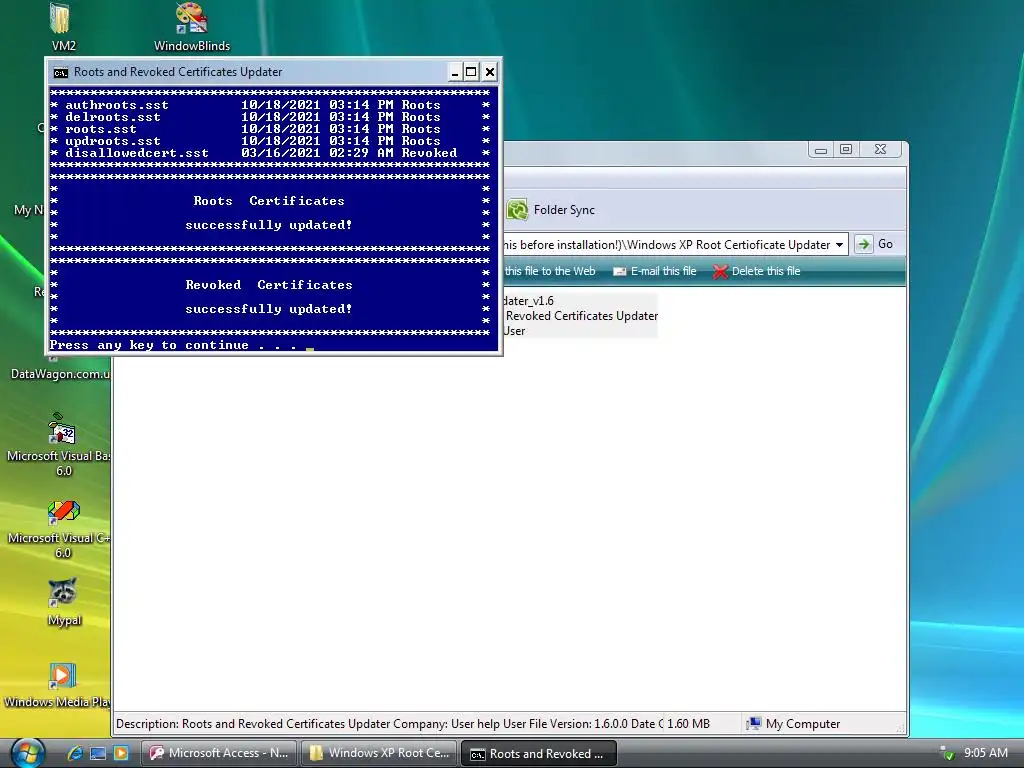Click the console window system menu icon
Screen dimensions: 1024x768
click(x=61, y=72)
